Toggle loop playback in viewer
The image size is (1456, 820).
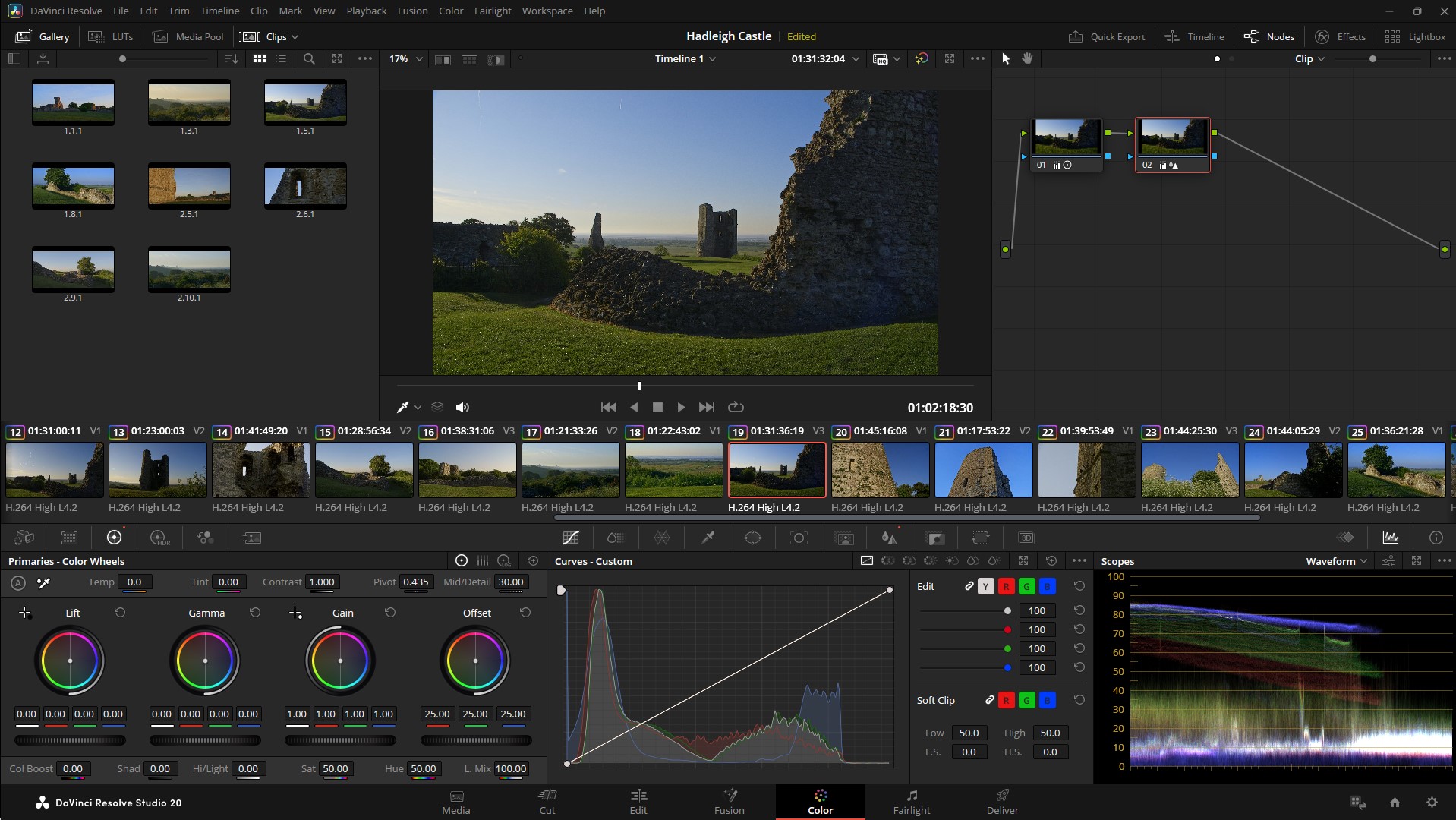736,408
